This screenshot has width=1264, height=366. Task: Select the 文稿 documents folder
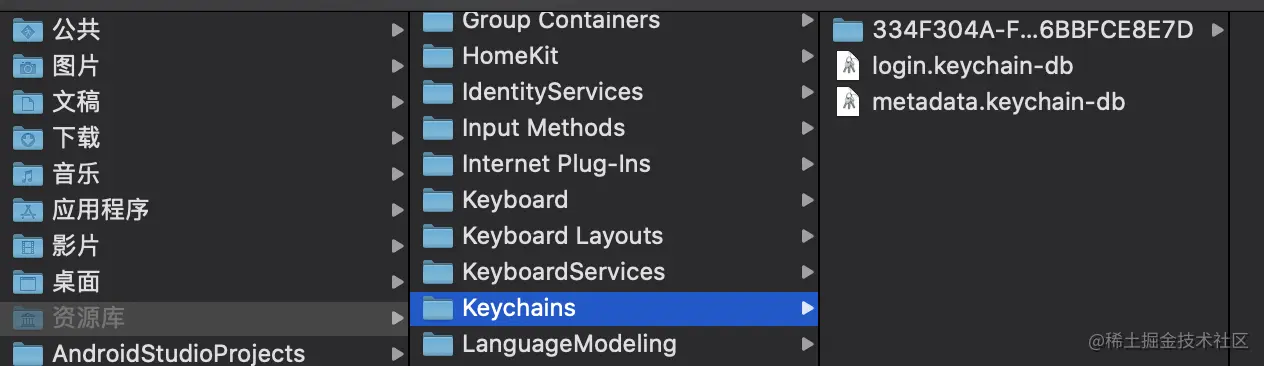pyautogui.click(x=204, y=102)
